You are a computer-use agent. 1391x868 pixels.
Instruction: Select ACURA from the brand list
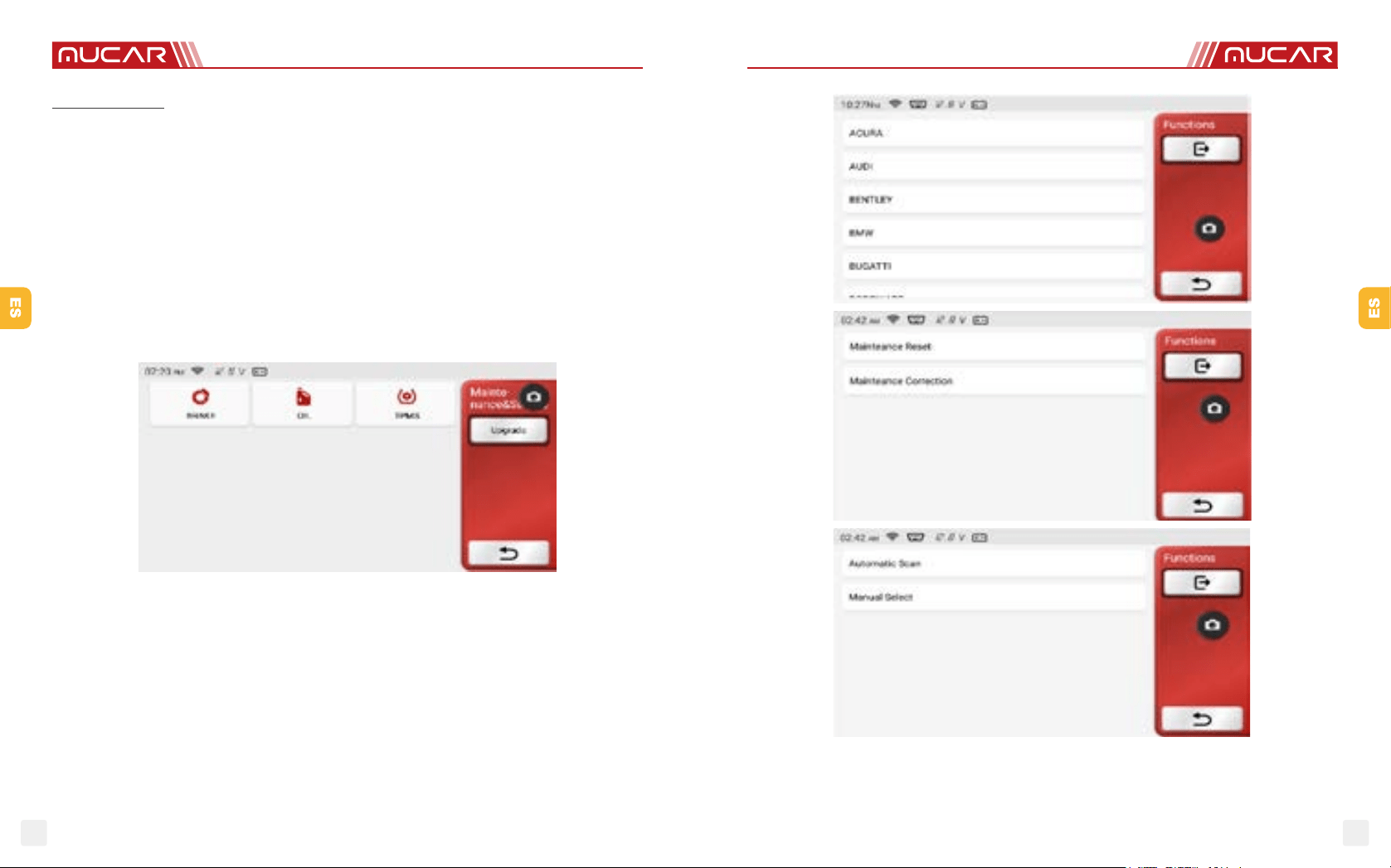[x=994, y=133]
